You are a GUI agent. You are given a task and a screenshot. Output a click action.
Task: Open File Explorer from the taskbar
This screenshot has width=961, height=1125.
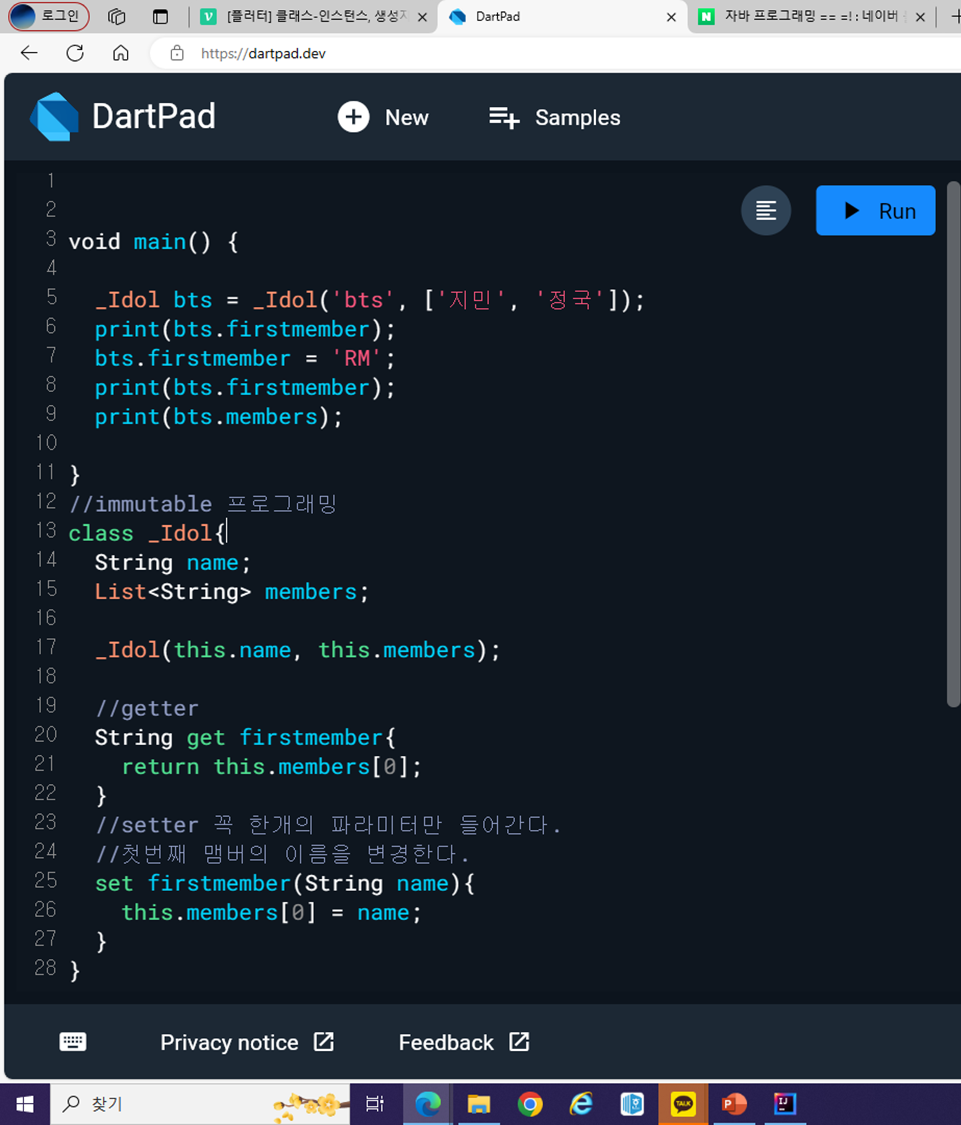(x=479, y=1104)
